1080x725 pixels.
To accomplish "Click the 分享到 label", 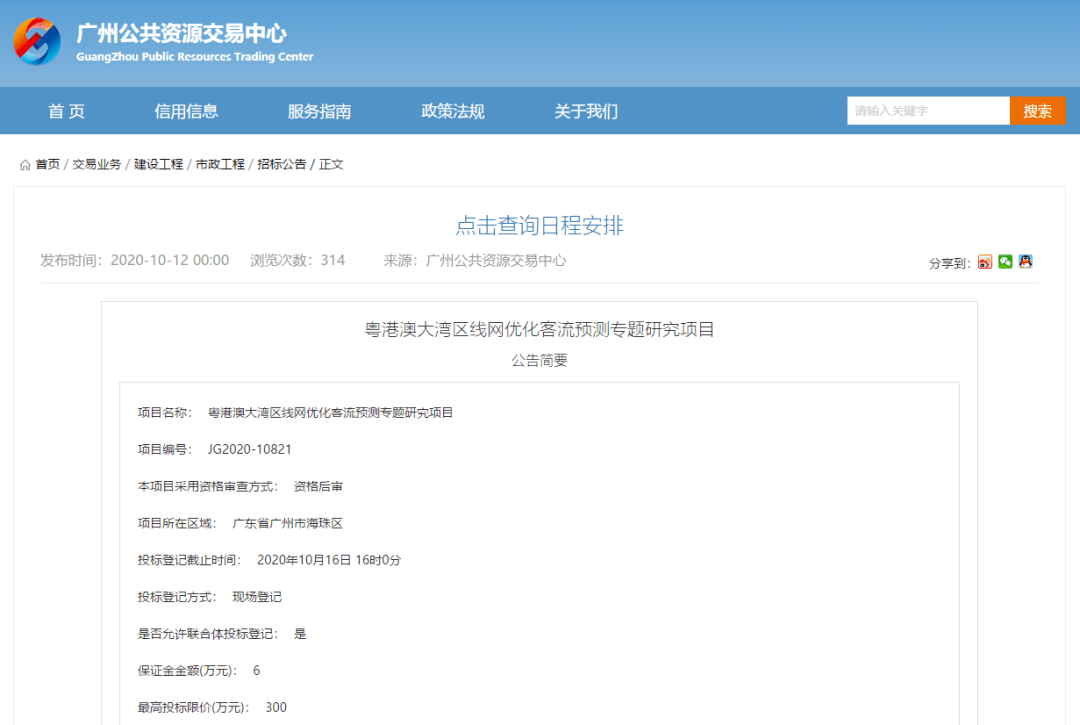I will click(949, 263).
